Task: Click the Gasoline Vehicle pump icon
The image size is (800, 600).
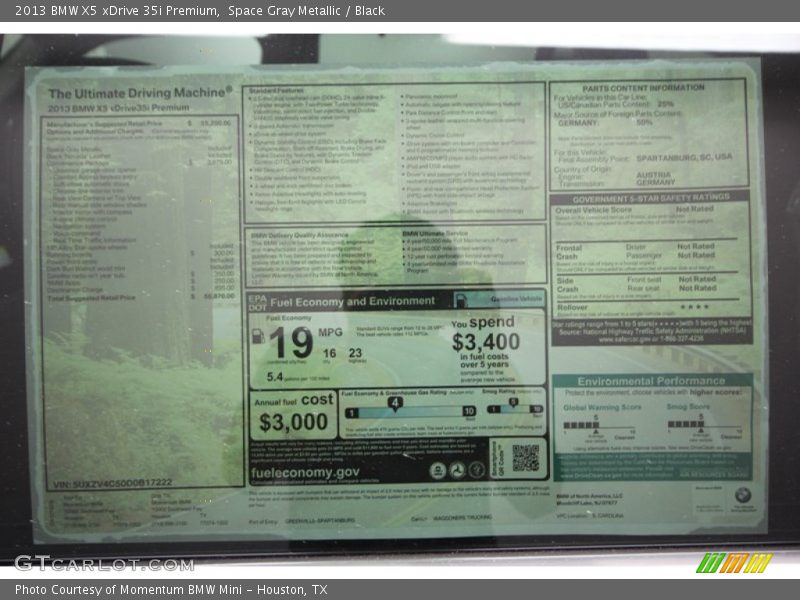Action: click(461, 300)
